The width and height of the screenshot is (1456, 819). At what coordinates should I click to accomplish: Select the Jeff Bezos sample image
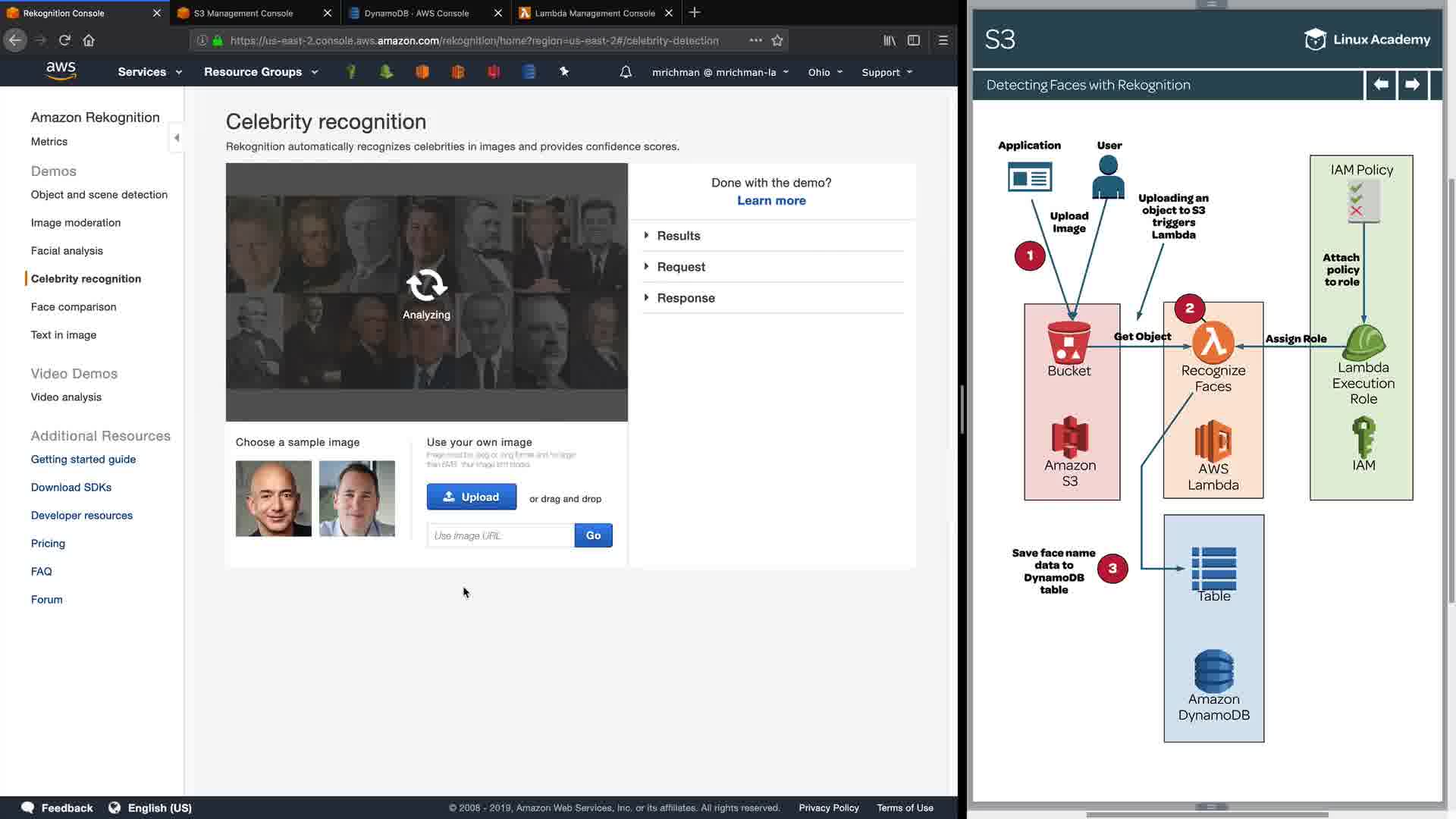click(x=273, y=498)
